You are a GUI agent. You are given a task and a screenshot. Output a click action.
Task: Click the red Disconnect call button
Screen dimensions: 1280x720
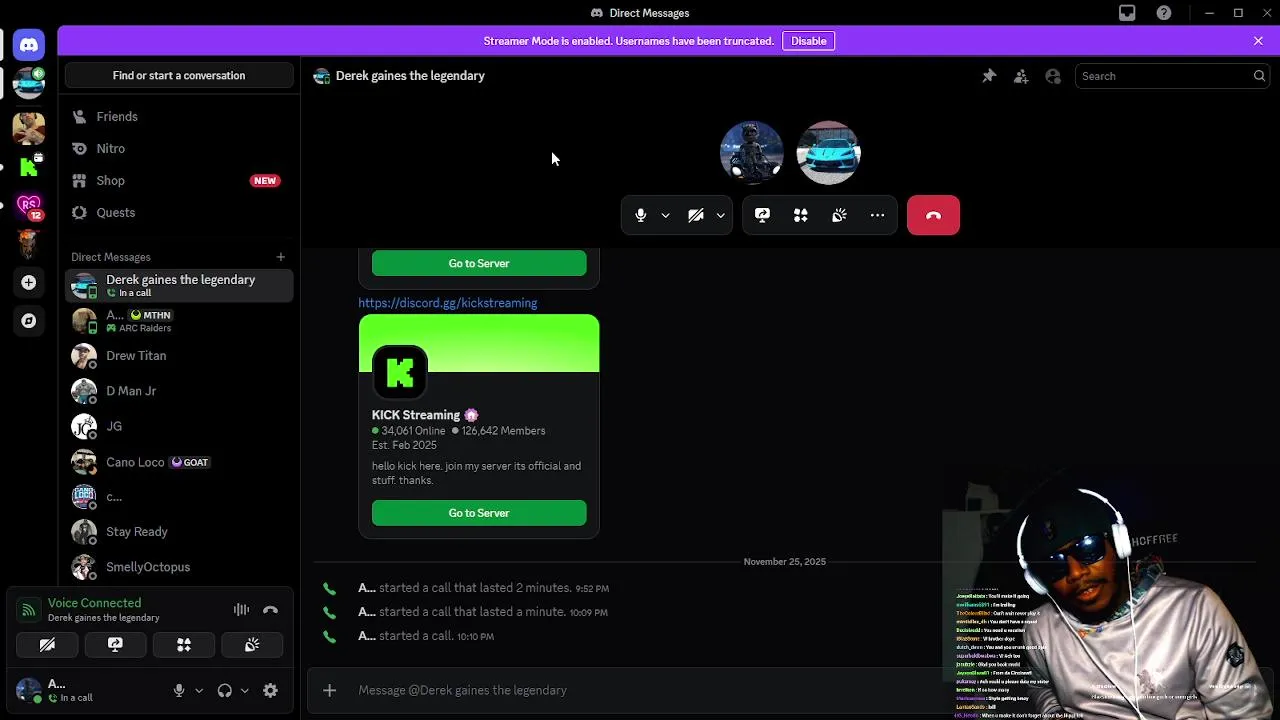tap(933, 215)
